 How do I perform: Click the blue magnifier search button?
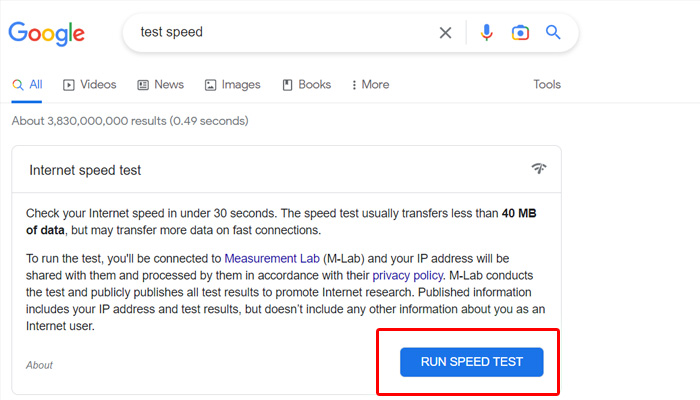(553, 33)
